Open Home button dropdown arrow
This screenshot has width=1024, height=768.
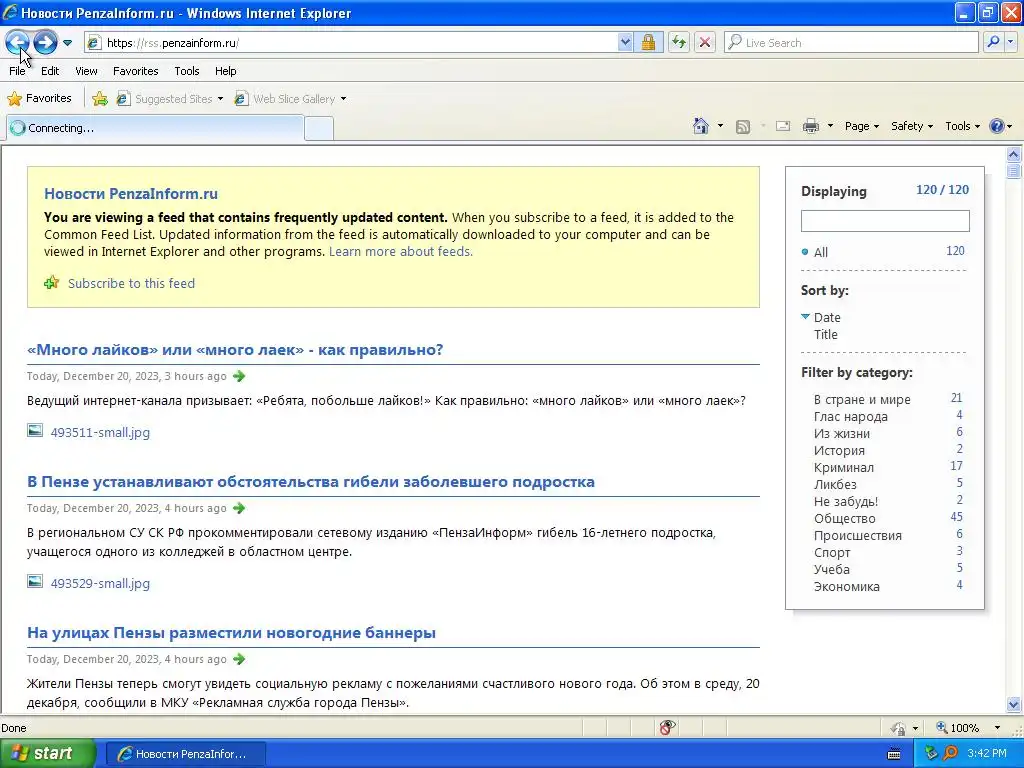pos(720,126)
